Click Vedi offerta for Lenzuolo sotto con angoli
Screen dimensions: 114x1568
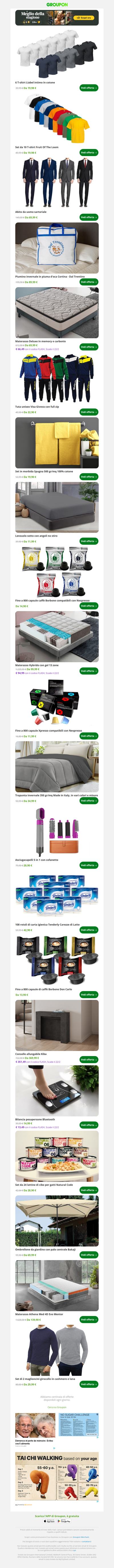coord(89,541)
